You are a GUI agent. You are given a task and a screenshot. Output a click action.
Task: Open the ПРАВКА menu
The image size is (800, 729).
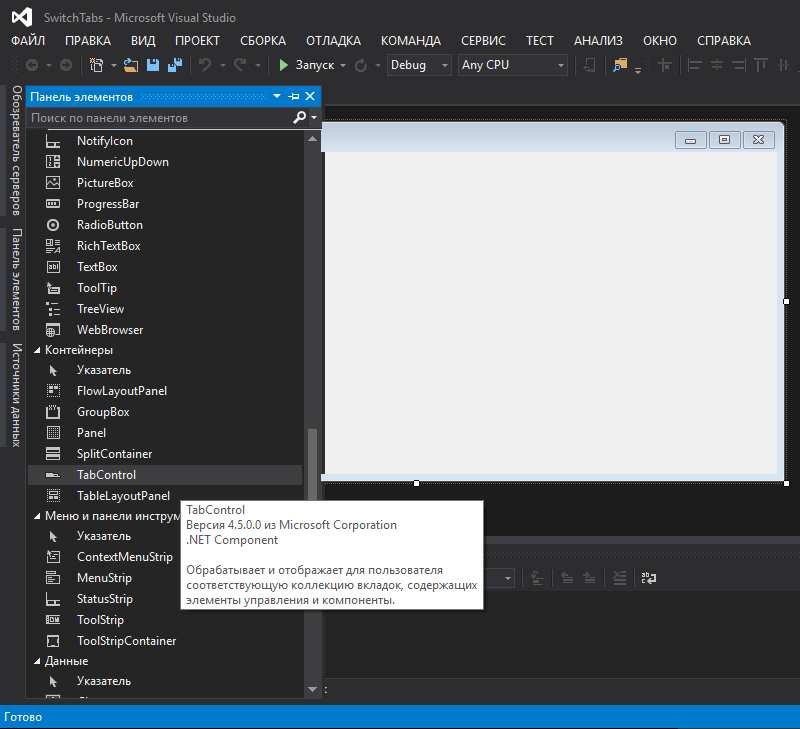coord(88,41)
